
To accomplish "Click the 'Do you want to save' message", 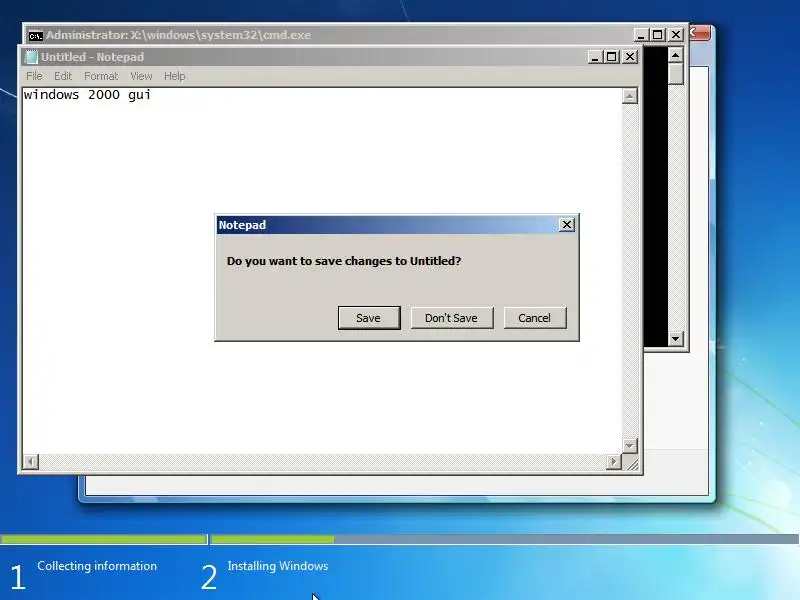I will pyautogui.click(x=344, y=261).
